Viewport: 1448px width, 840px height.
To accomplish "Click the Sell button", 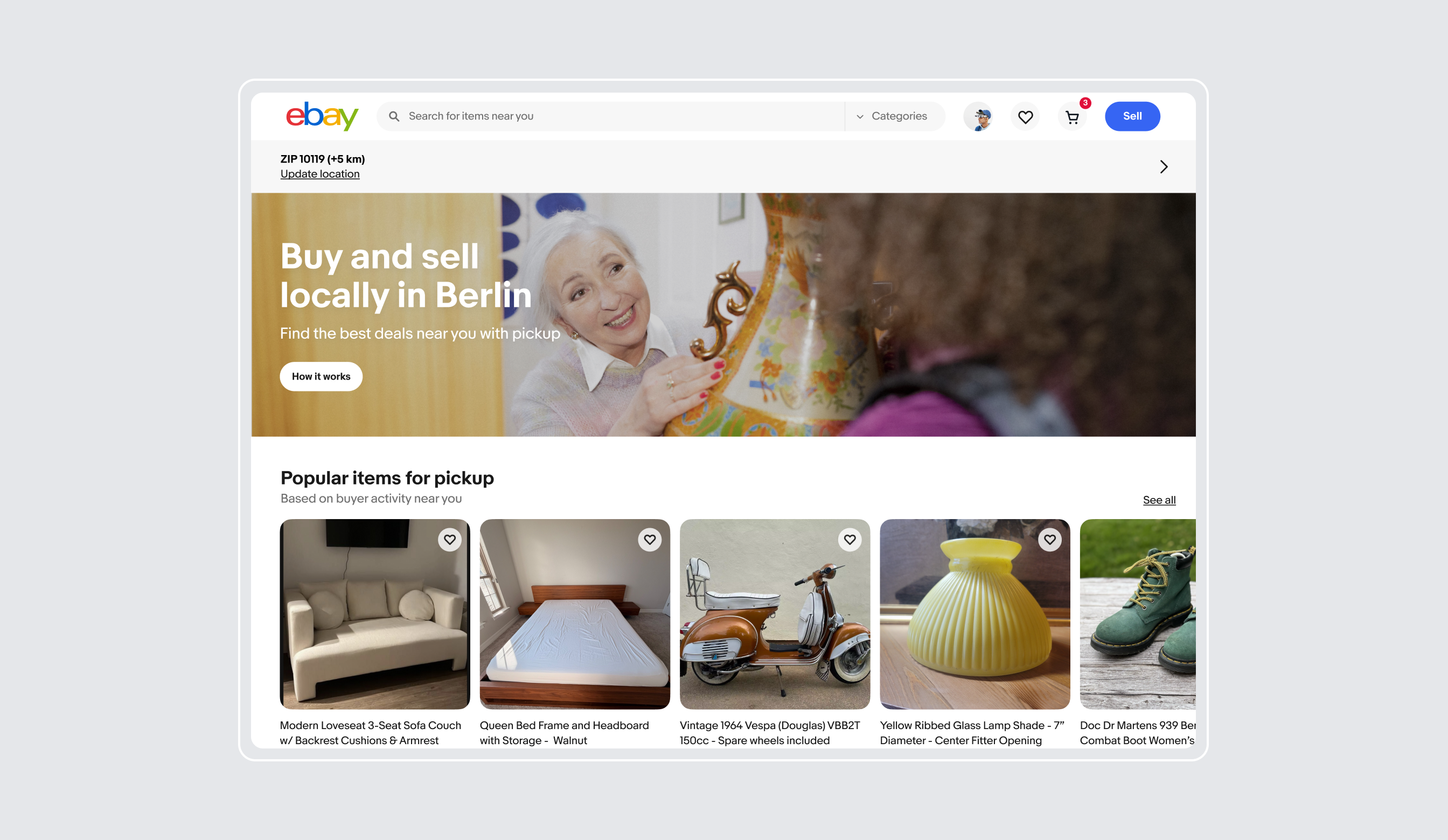I will click(1132, 116).
